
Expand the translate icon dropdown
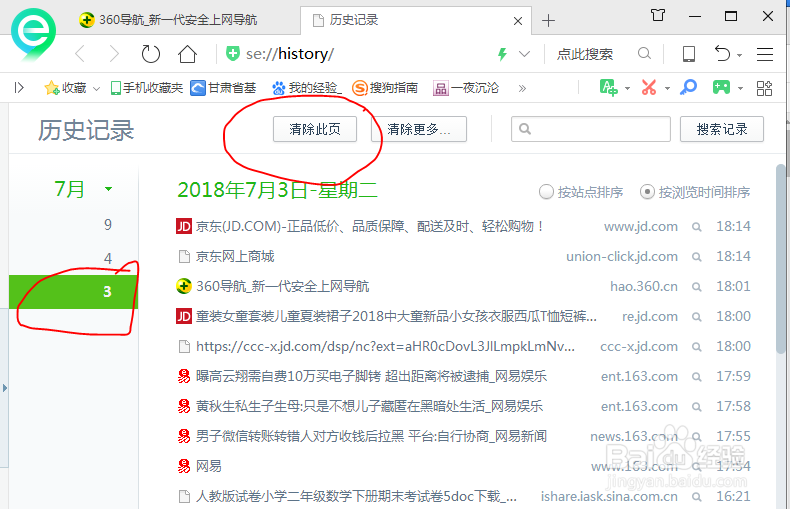[627, 89]
